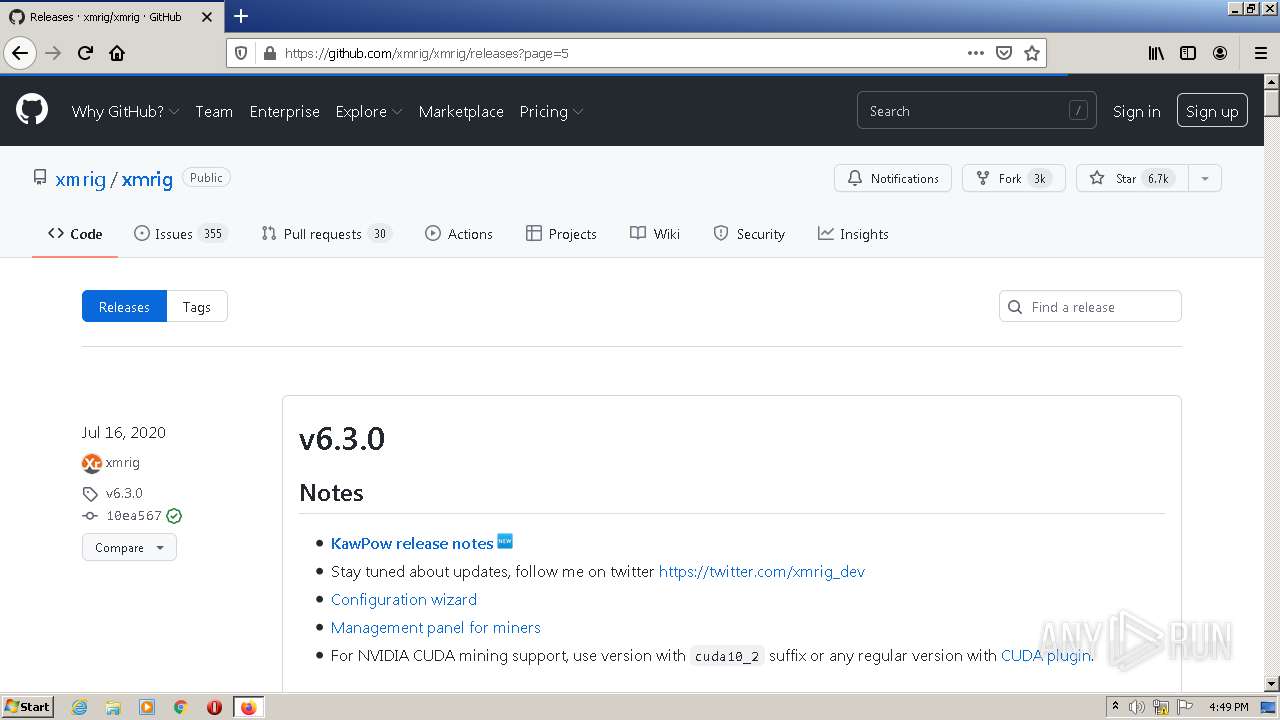Go back using the browser back arrow
1280x720 pixels.
click(20, 53)
